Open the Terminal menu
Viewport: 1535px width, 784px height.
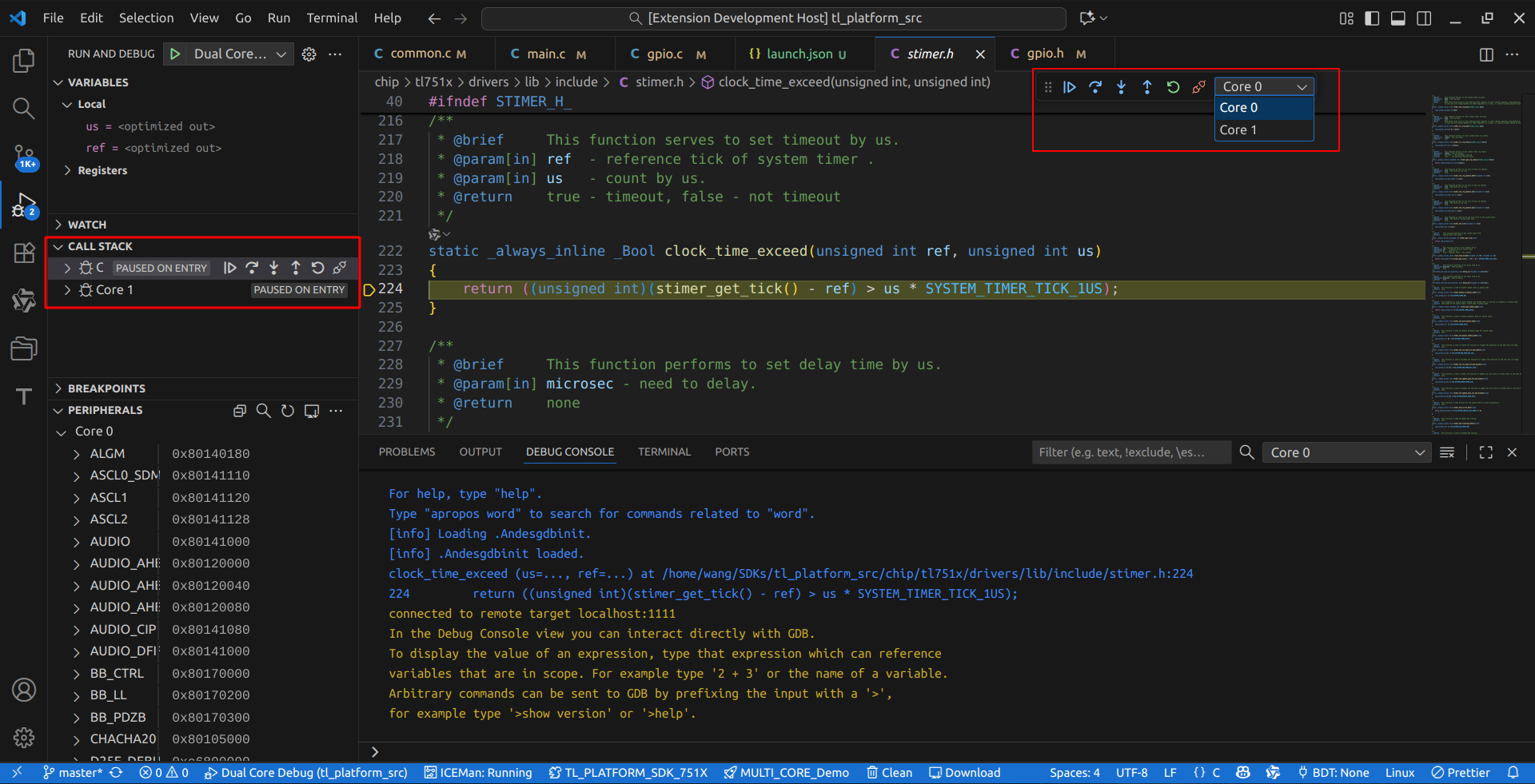(331, 18)
